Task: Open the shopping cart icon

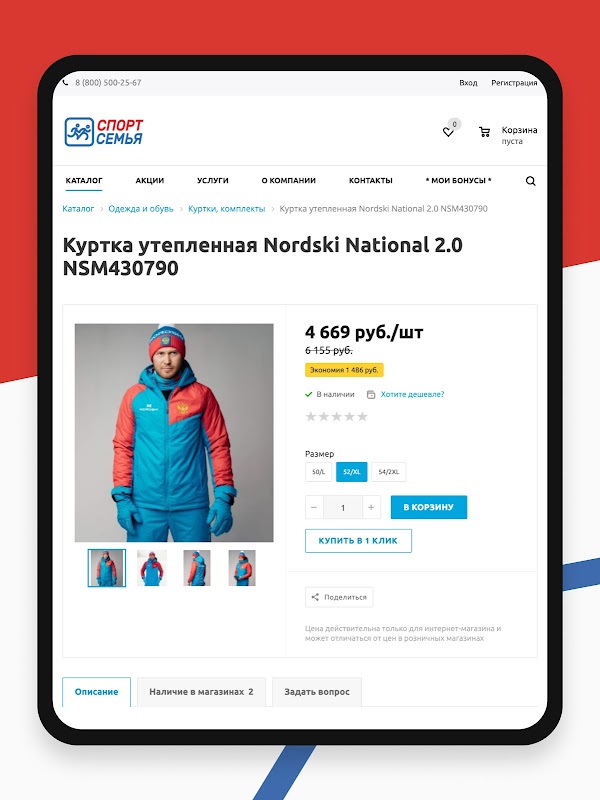Action: 484,132
